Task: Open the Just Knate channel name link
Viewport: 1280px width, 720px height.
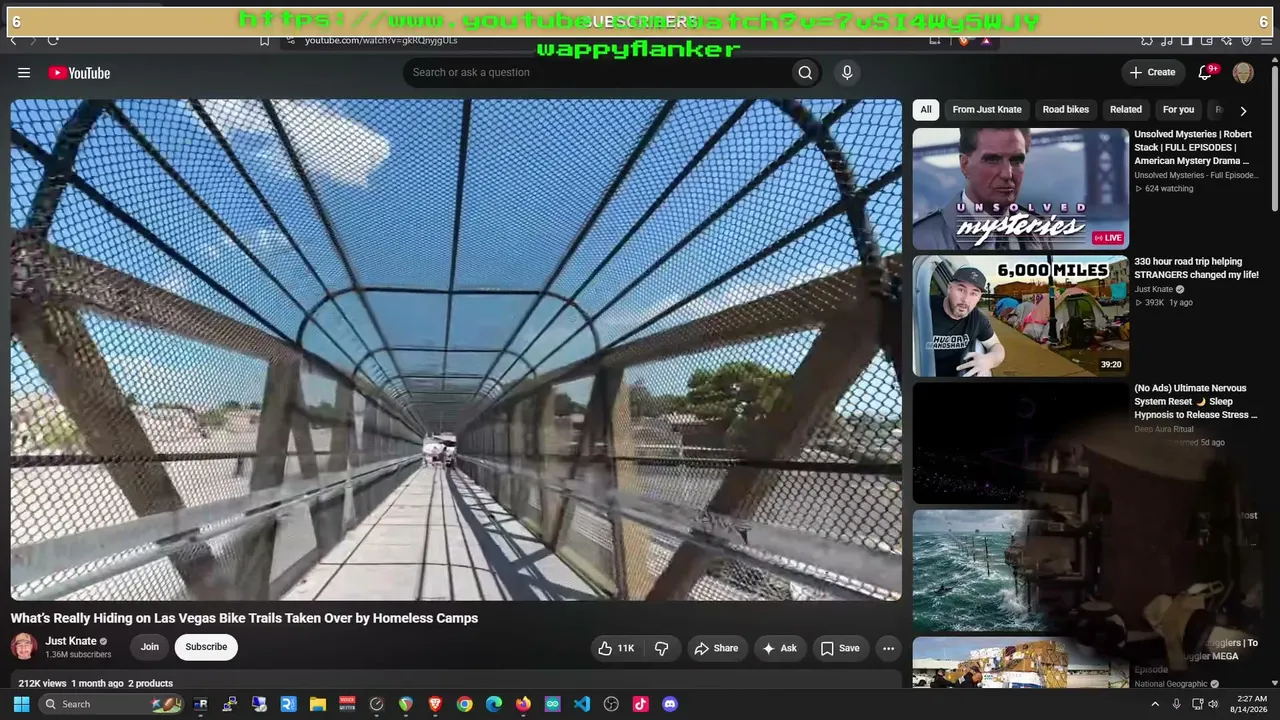Action: pyautogui.click(x=71, y=641)
